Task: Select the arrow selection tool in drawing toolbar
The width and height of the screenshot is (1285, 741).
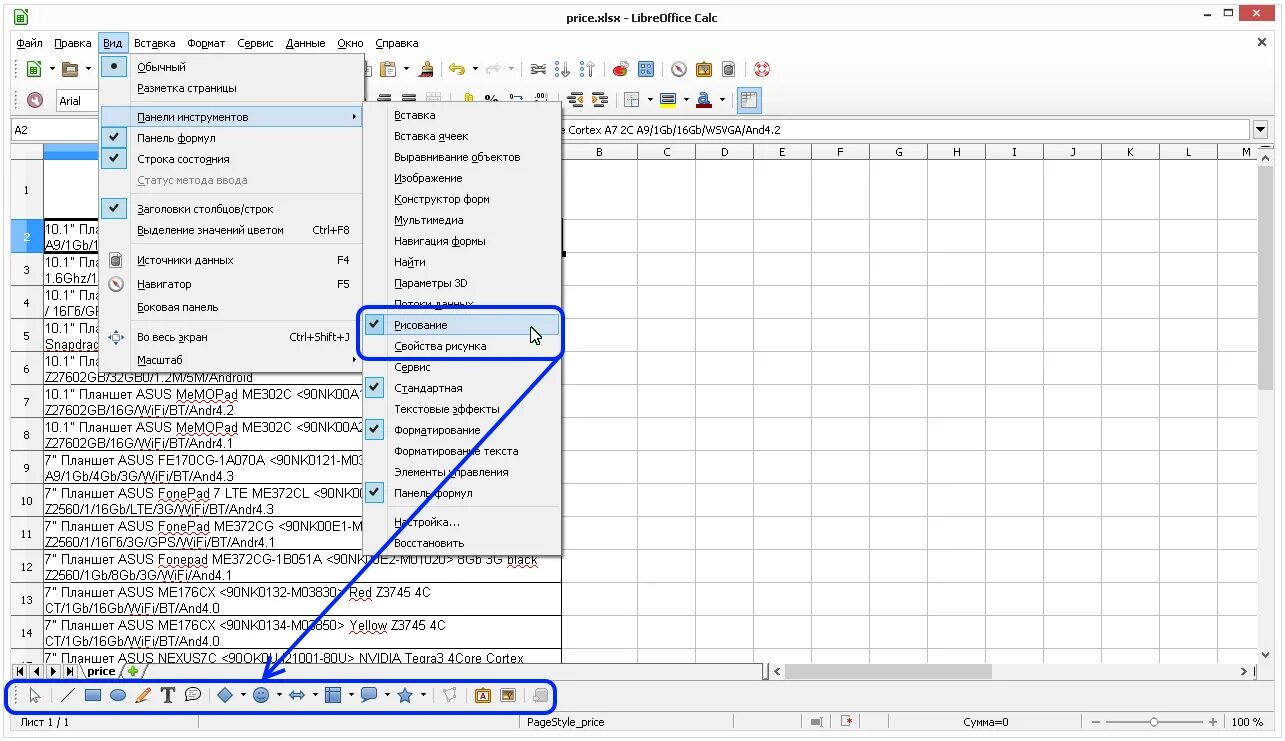Action: 35,695
